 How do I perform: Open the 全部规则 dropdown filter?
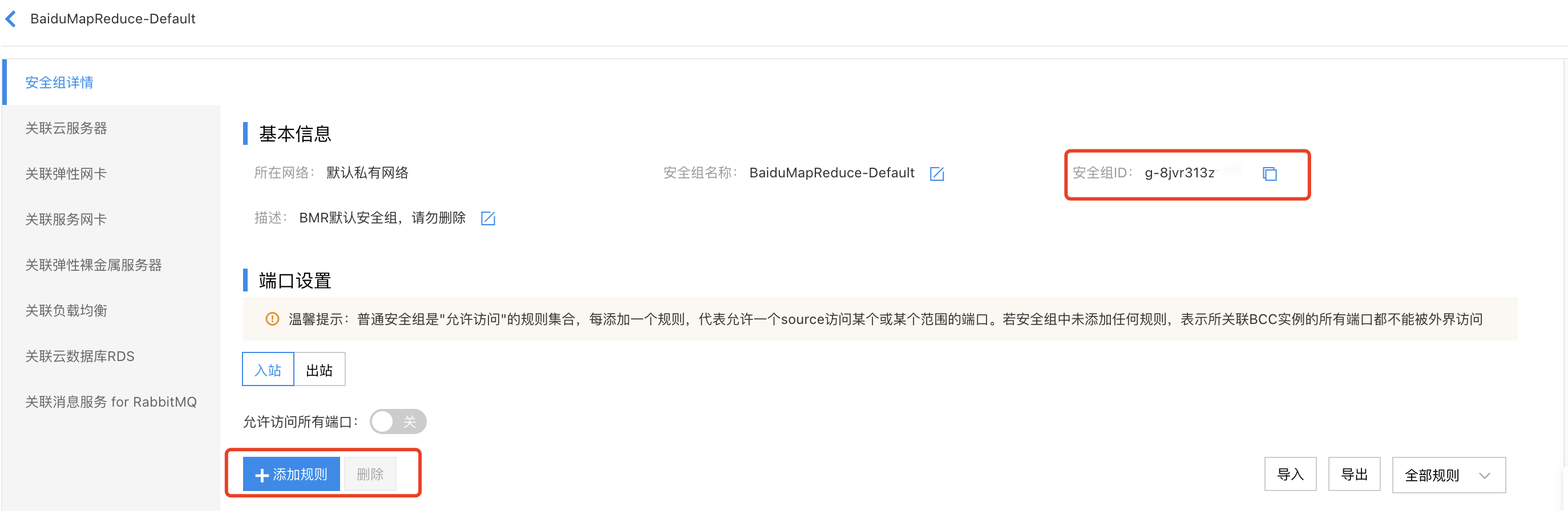(1449, 475)
